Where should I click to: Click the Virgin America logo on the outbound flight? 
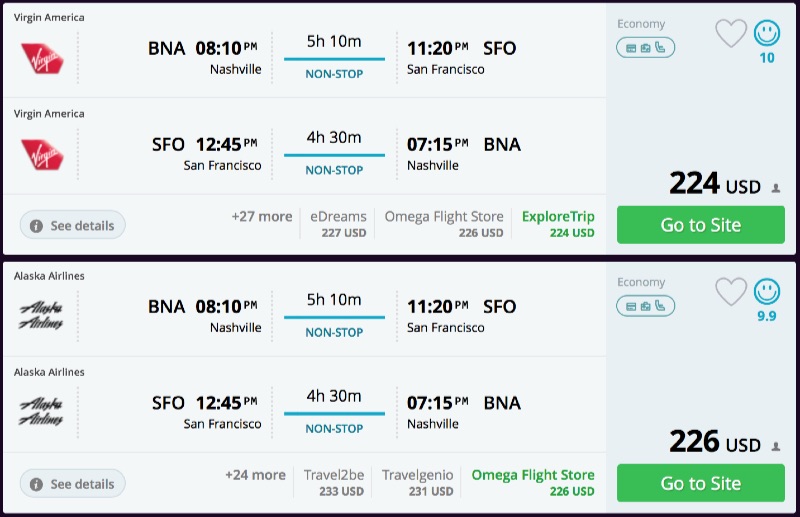(x=42, y=58)
